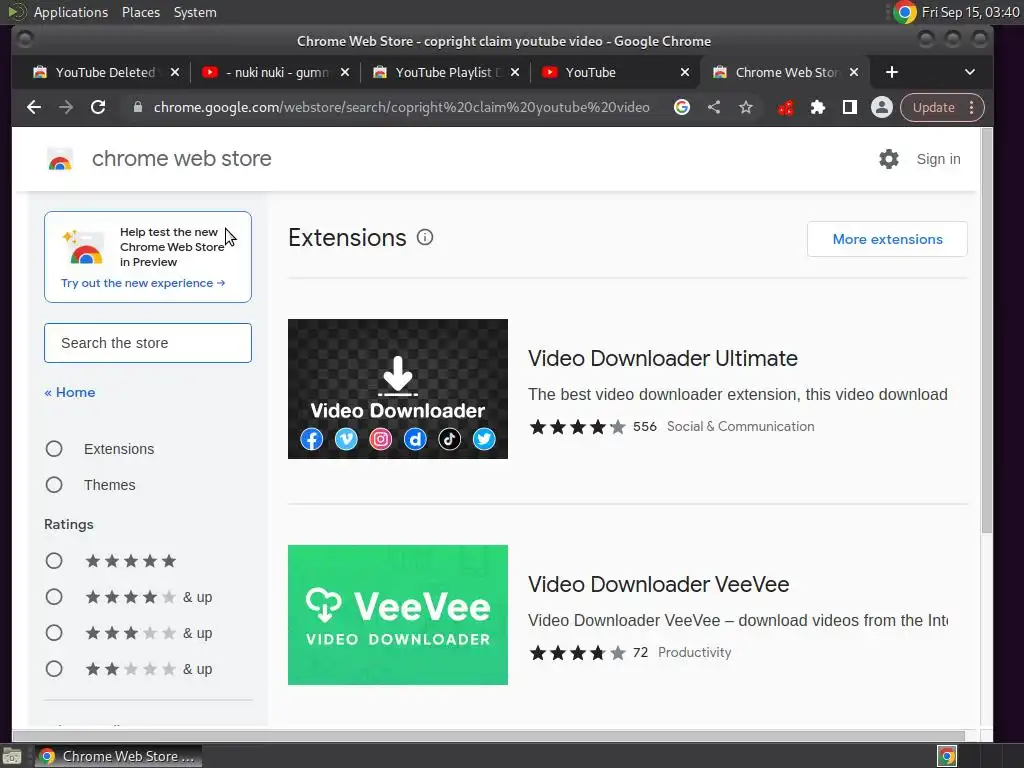The width and height of the screenshot is (1024, 768).
Task: Click the Chrome tray icon at bottom right
Action: pos(947,756)
